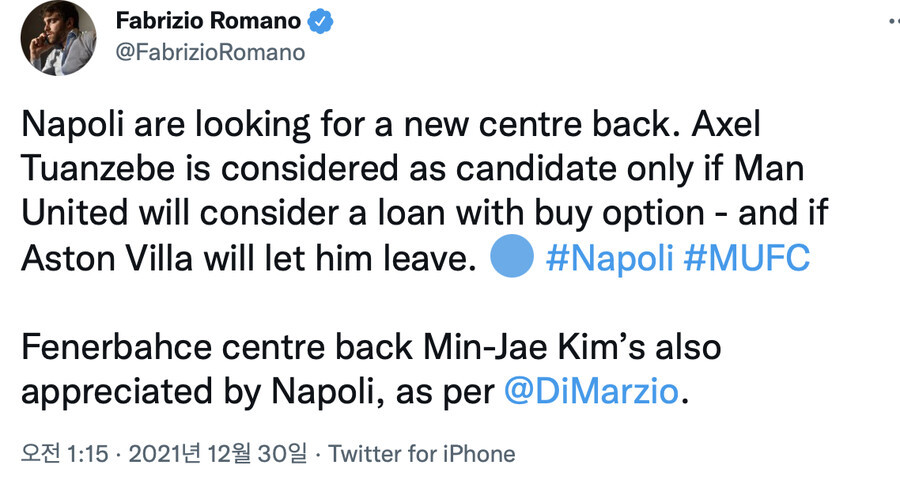Click the sentence 'appreciated by Napoli, as per'
Viewport: 900px width, 484px height.
(x=258, y=392)
